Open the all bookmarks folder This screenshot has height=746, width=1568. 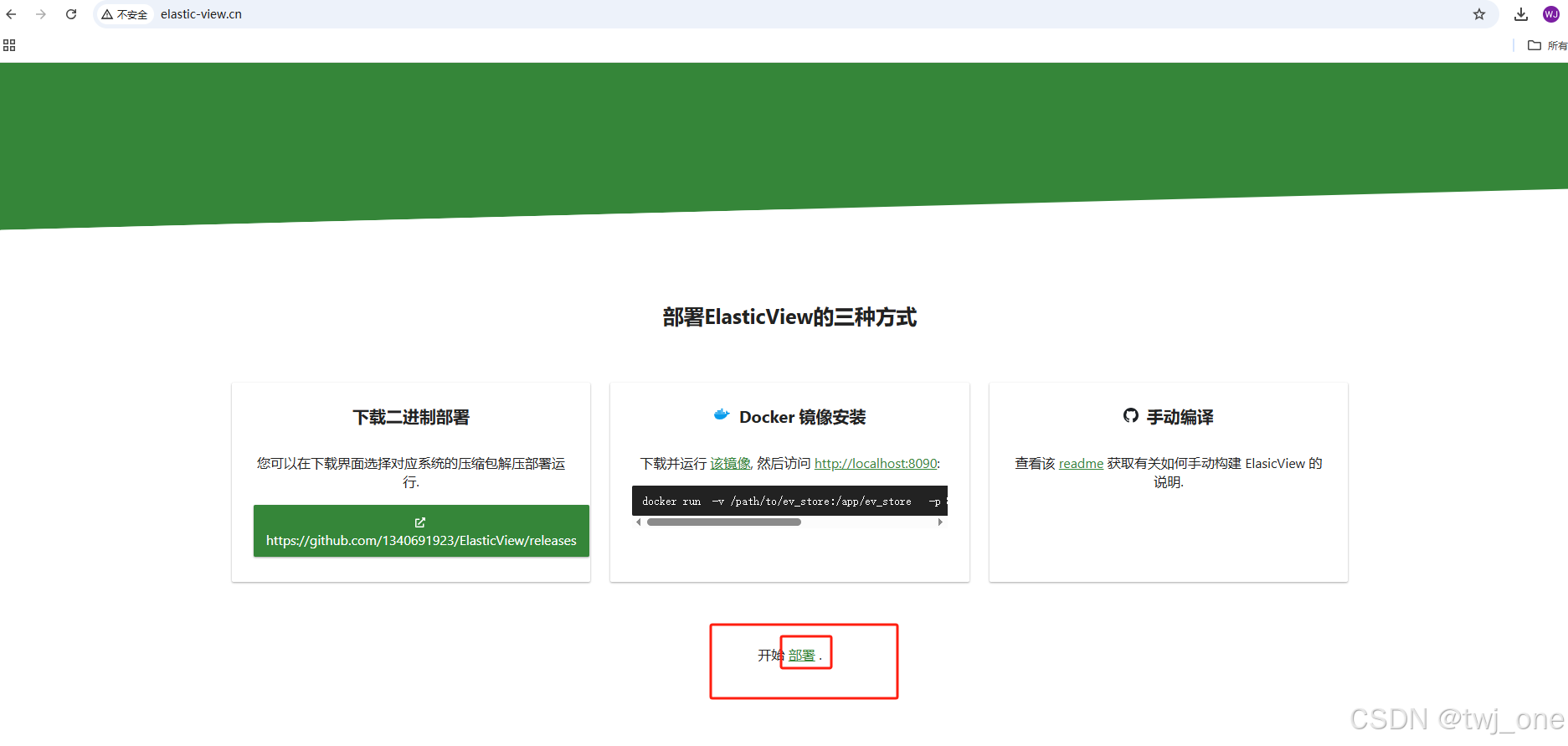pyautogui.click(x=1547, y=45)
